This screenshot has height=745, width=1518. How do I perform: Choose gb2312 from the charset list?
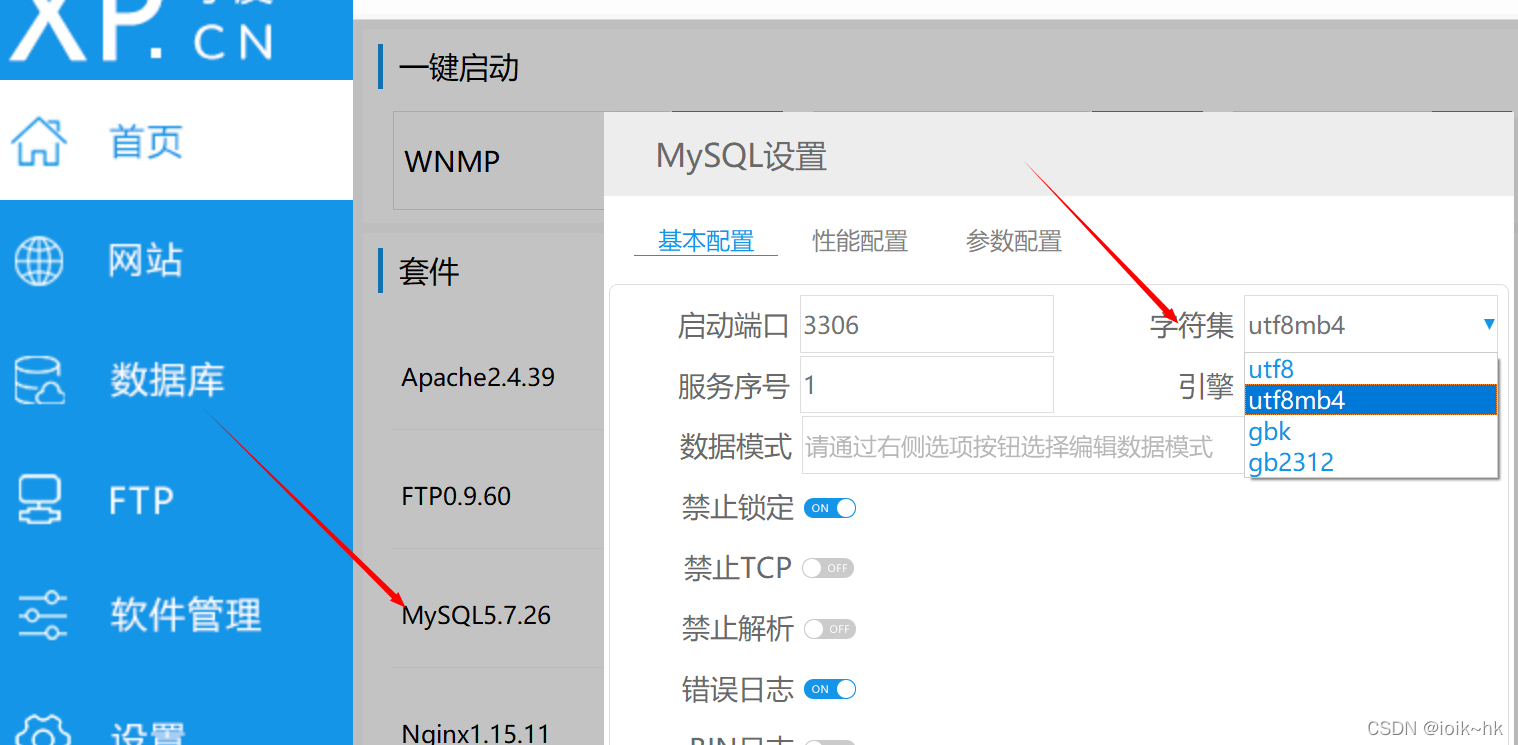(1371, 462)
